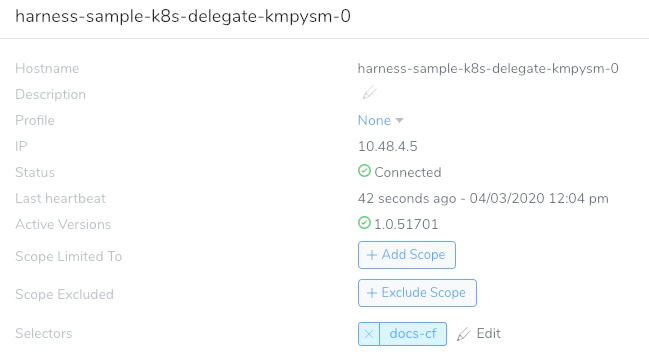This screenshot has height=364, width=649.
Task: Click the Last heartbeat timestamp
Action: (483, 198)
